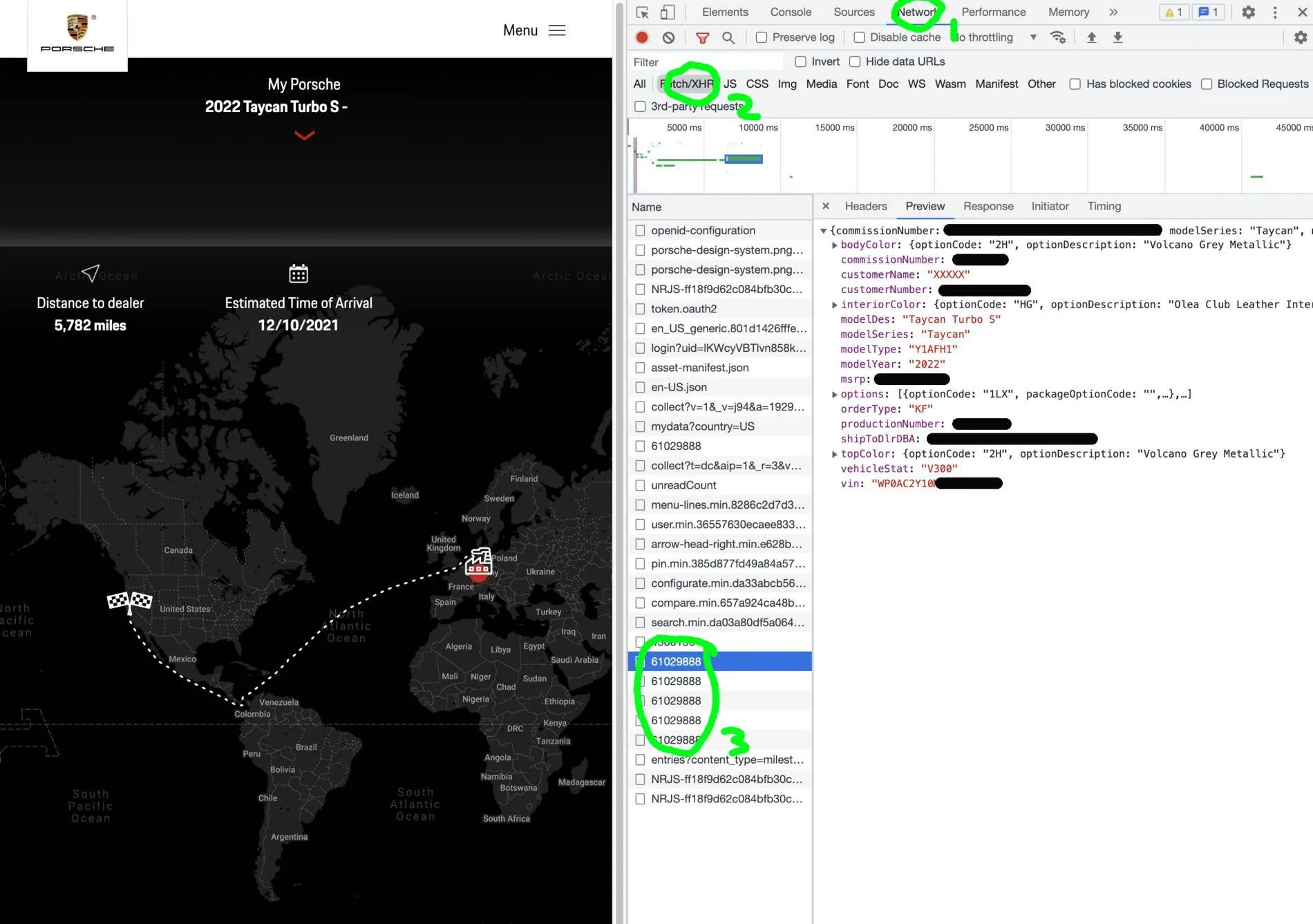Open network settings gear icon
Image resolution: width=1313 pixels, height=924 pixels.
[x=1301, y=37]
